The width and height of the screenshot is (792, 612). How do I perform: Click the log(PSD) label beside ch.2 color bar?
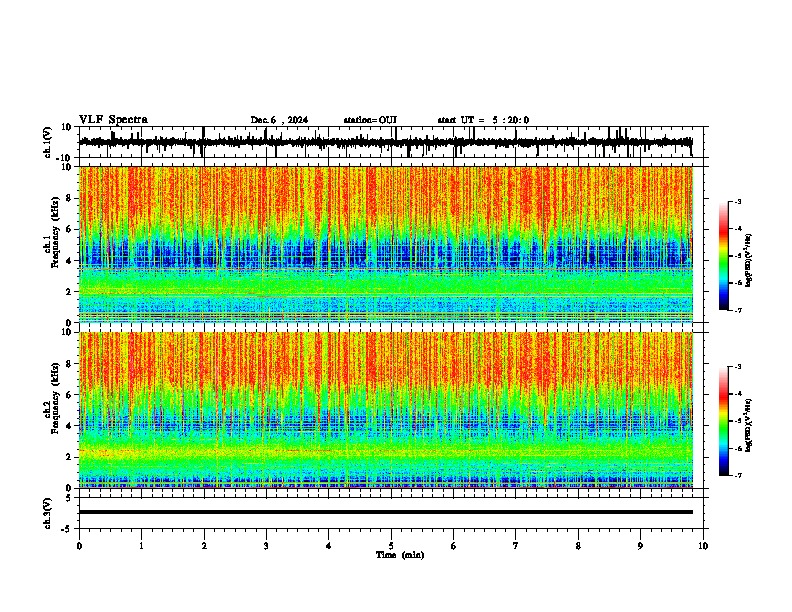[749, 425]
